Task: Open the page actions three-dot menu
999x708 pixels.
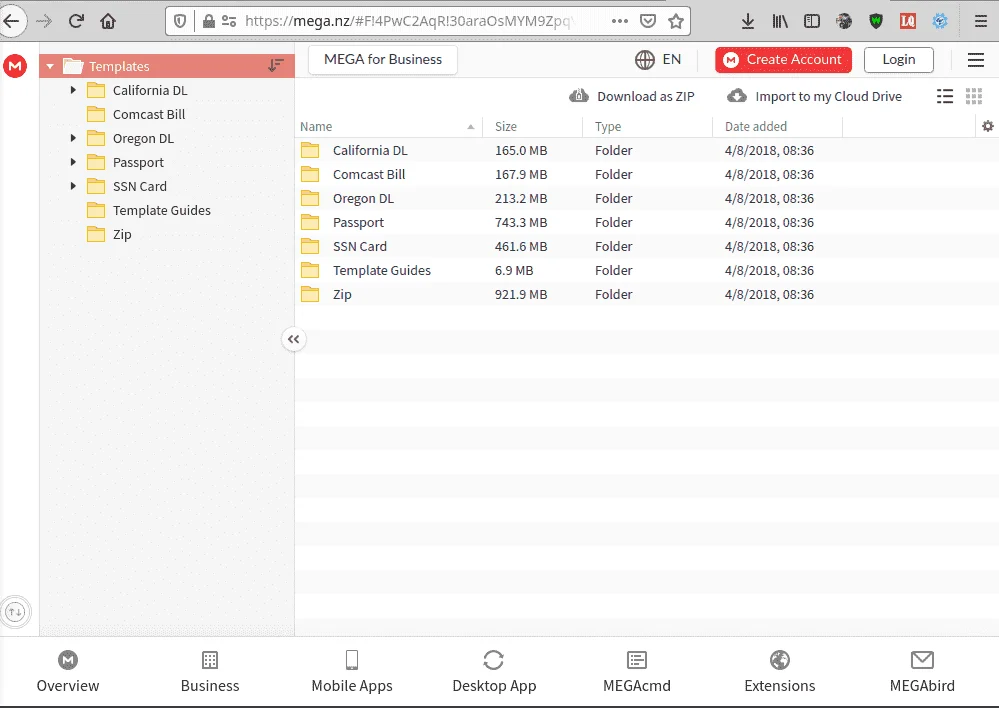Action: point(619,21)
